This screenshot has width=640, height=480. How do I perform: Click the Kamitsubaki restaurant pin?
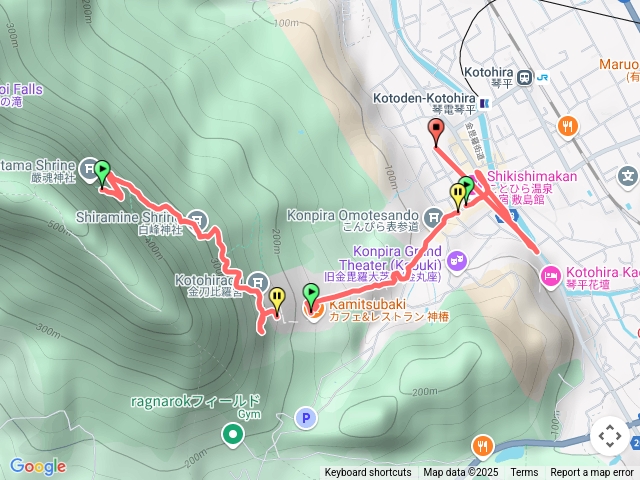click(313, 310)
